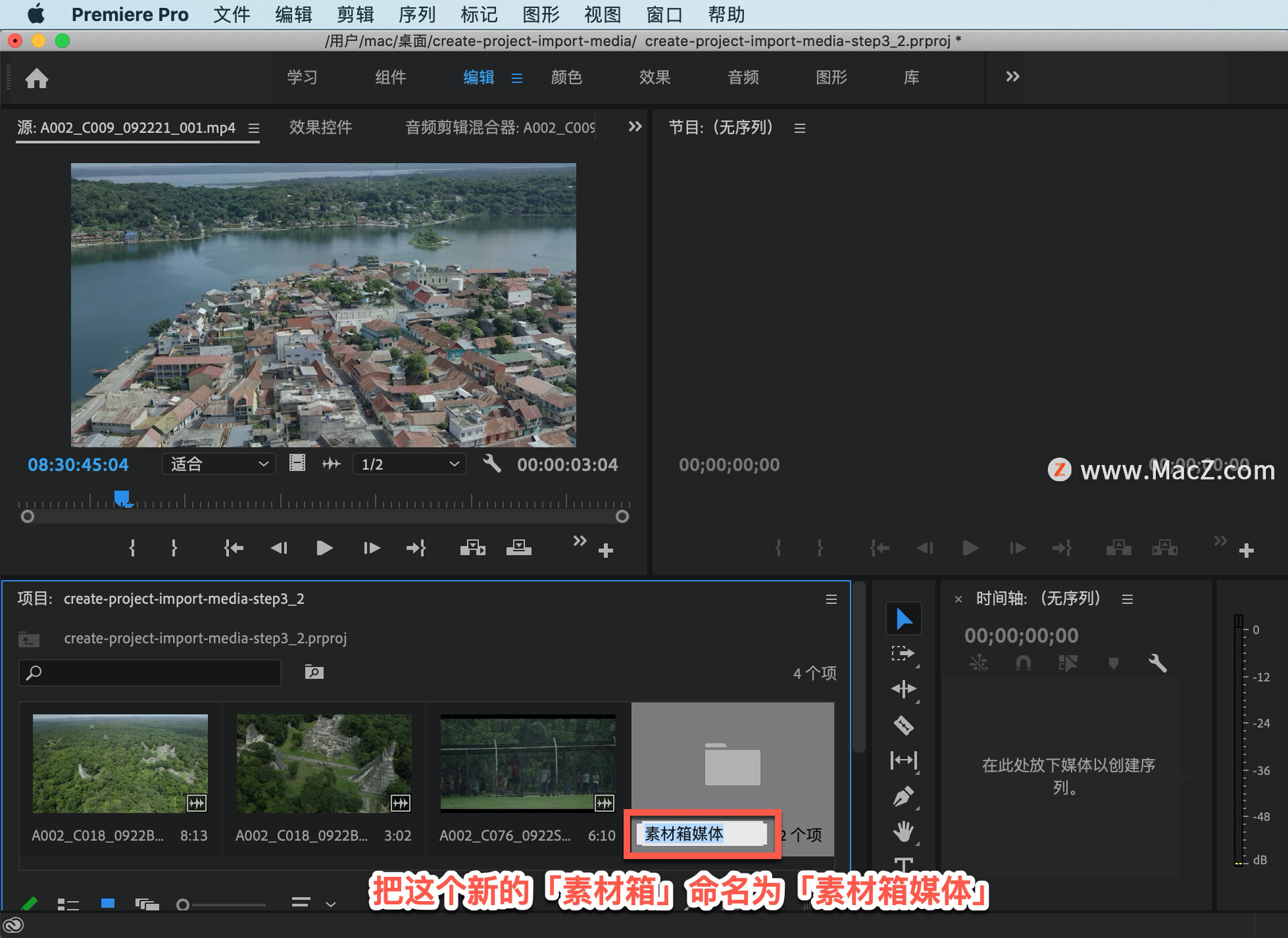Open the 文件 menu
Screen dimensions: 1288x938
click(x=232, y=14)
